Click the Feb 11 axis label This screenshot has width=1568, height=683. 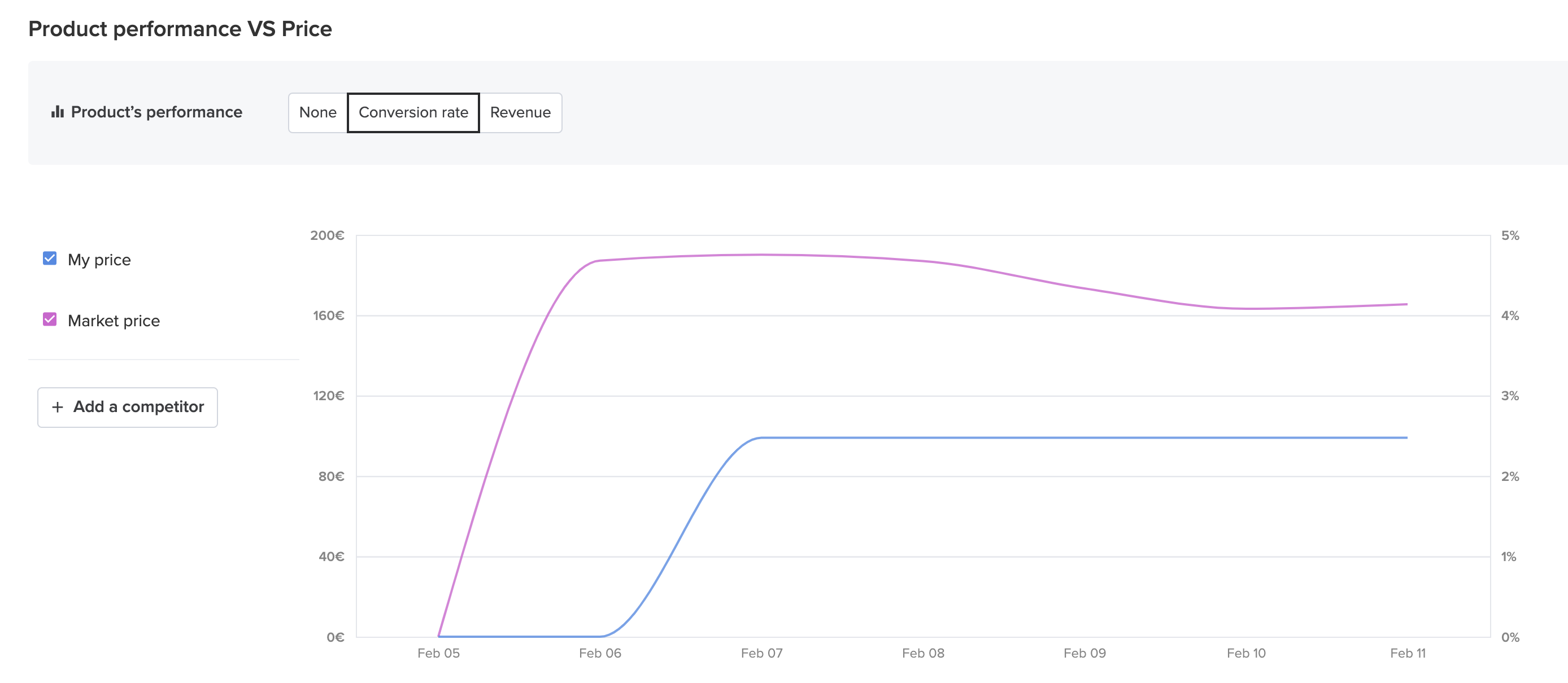(x=1408, y=653)
